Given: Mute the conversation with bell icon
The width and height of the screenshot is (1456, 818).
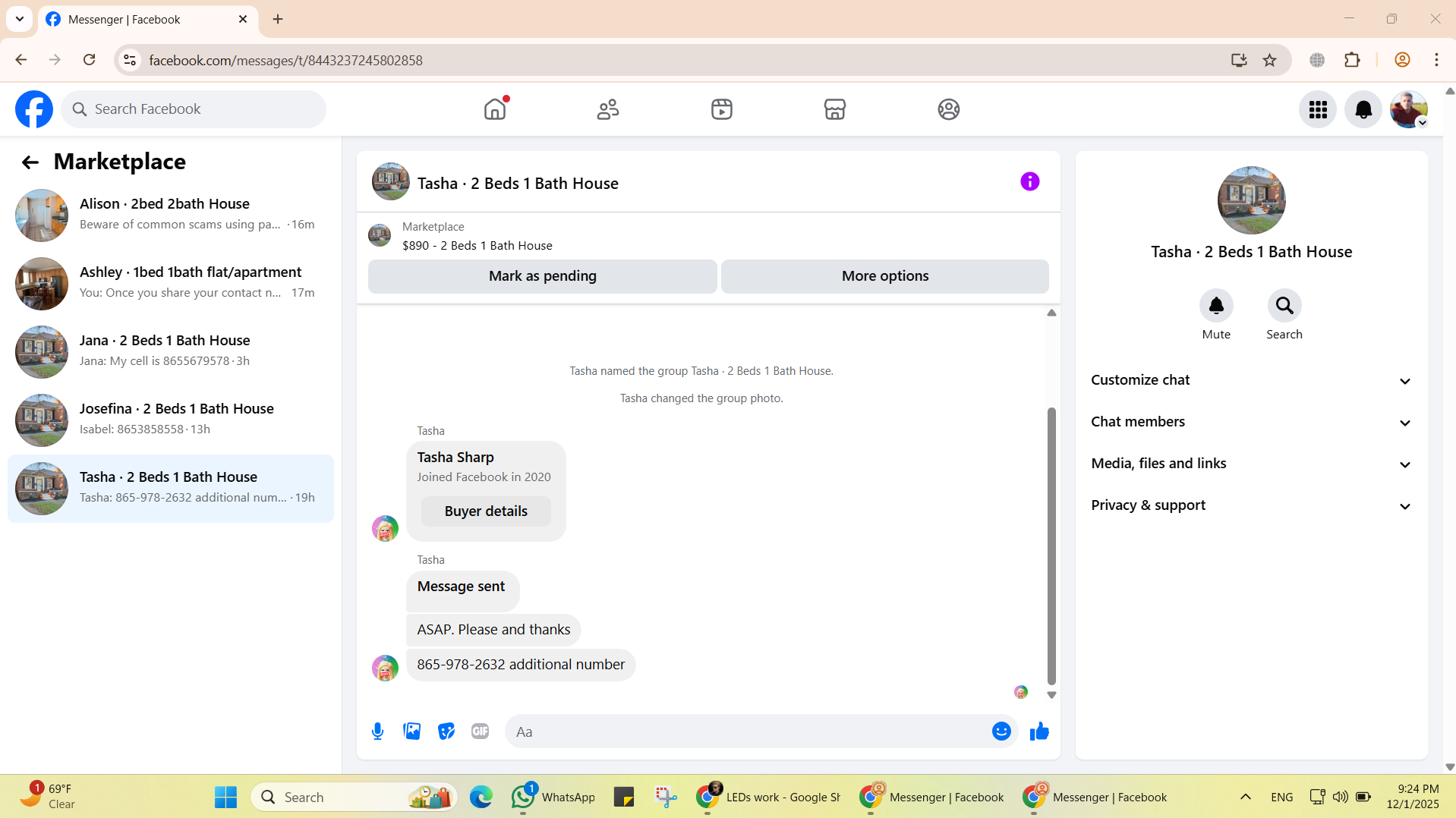Looking at the screenshot, I should click(1216, 306).
